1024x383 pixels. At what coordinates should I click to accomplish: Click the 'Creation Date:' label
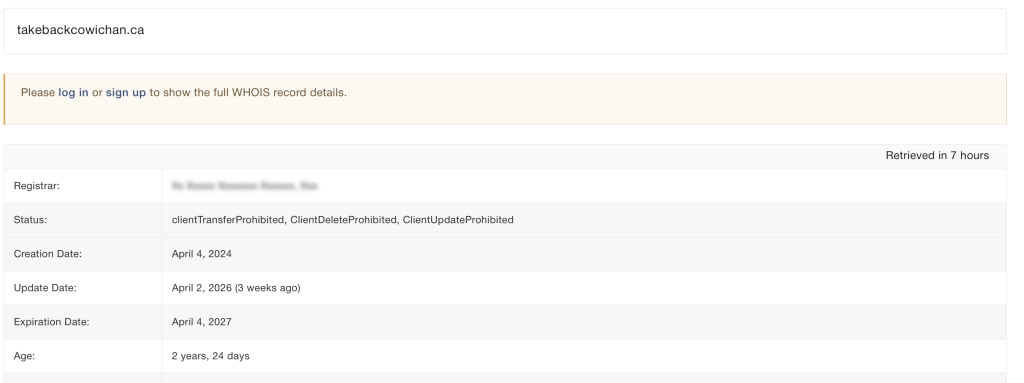pyautogui.click(x=48, y=254)
